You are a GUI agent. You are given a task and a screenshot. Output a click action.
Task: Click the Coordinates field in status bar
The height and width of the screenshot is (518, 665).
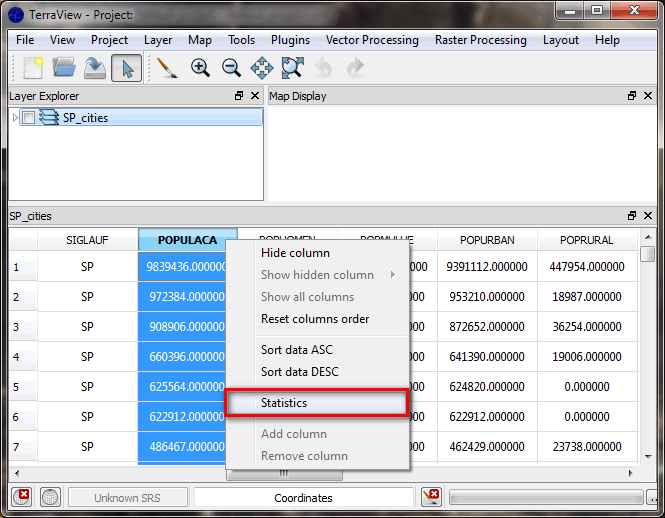point(303,497)
